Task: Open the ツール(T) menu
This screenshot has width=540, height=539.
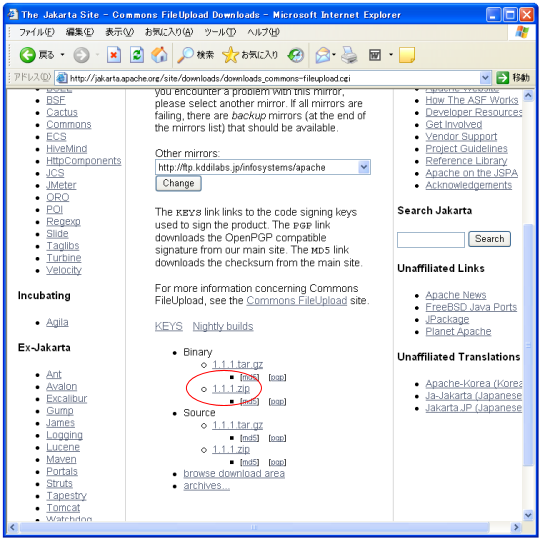Action: pos(220,32)
